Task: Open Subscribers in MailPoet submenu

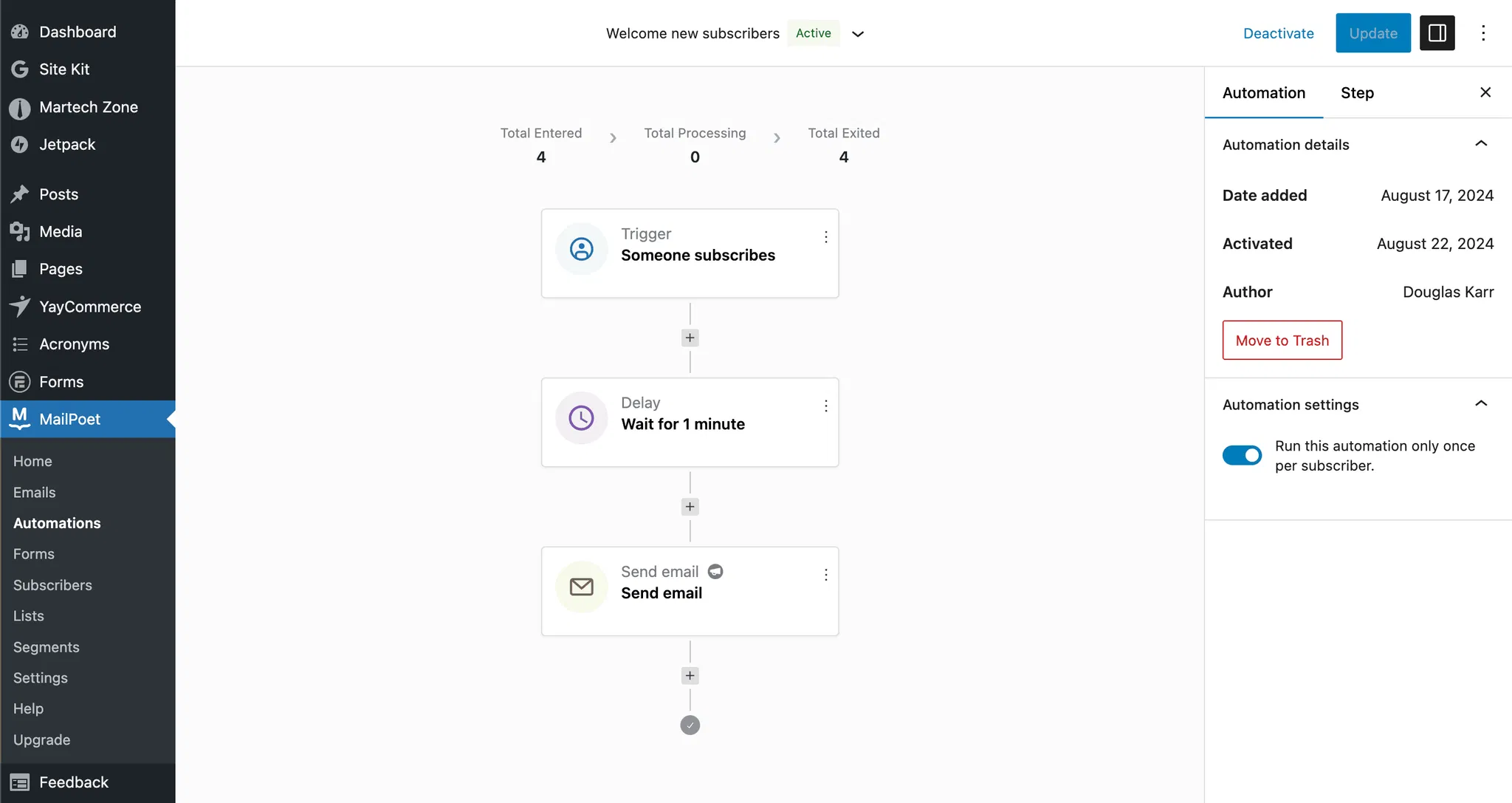Action: (x=52, y=585)
